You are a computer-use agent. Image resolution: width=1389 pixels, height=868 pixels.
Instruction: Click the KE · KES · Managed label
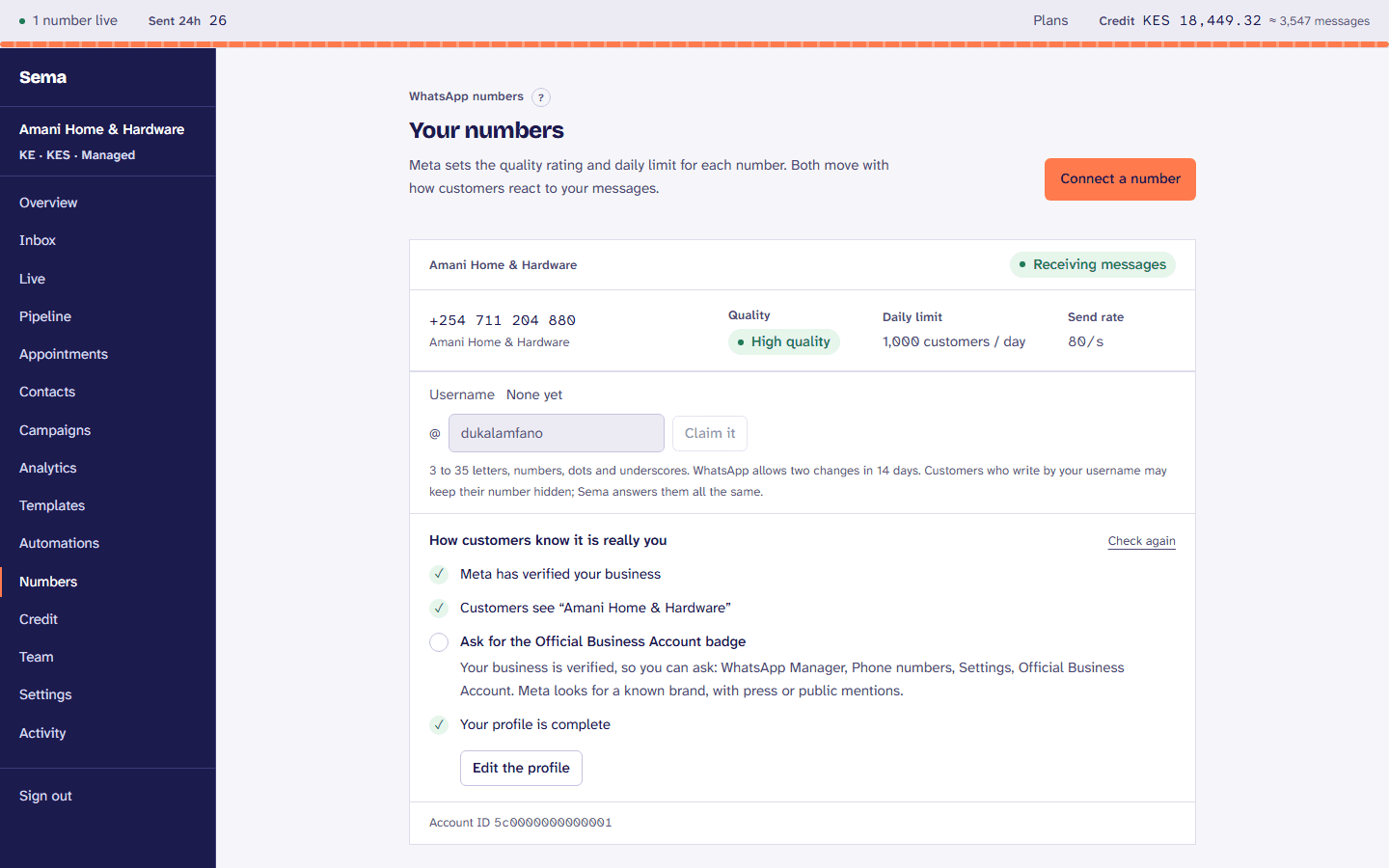click(x=77, y=155)
